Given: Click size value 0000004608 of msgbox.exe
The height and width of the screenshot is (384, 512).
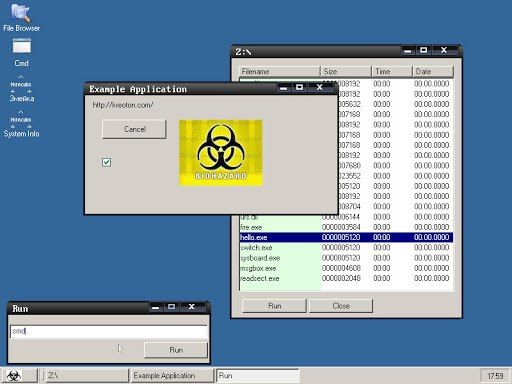Looking at the screenshot, I should (x=341, y=268).
